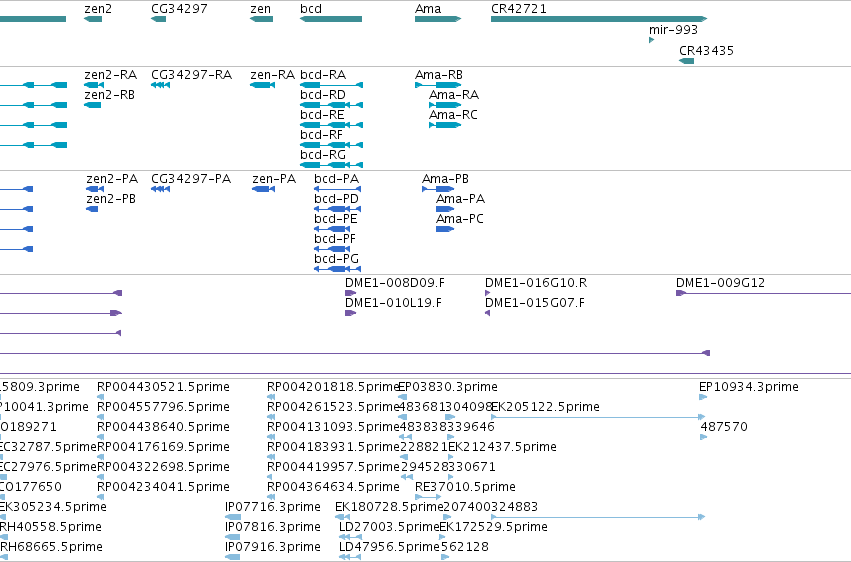The width and height of the screenshot is (851, 562).
Task: Select the IP07816.3prime EST bar
Action: [233, 537]
